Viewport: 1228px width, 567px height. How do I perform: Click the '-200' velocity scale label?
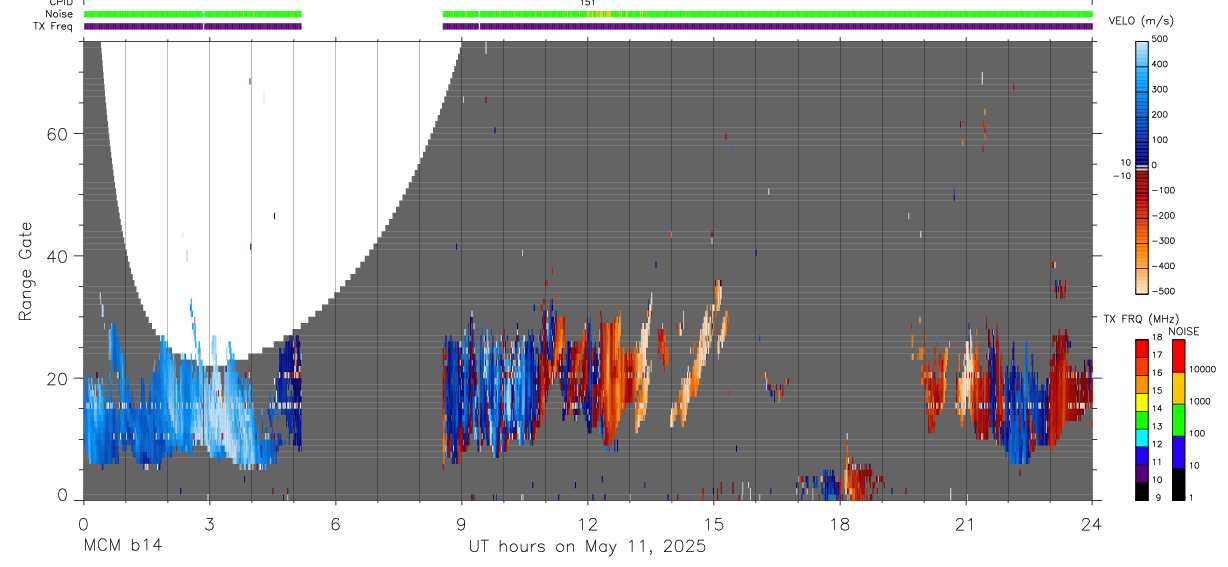[1162, 216]
